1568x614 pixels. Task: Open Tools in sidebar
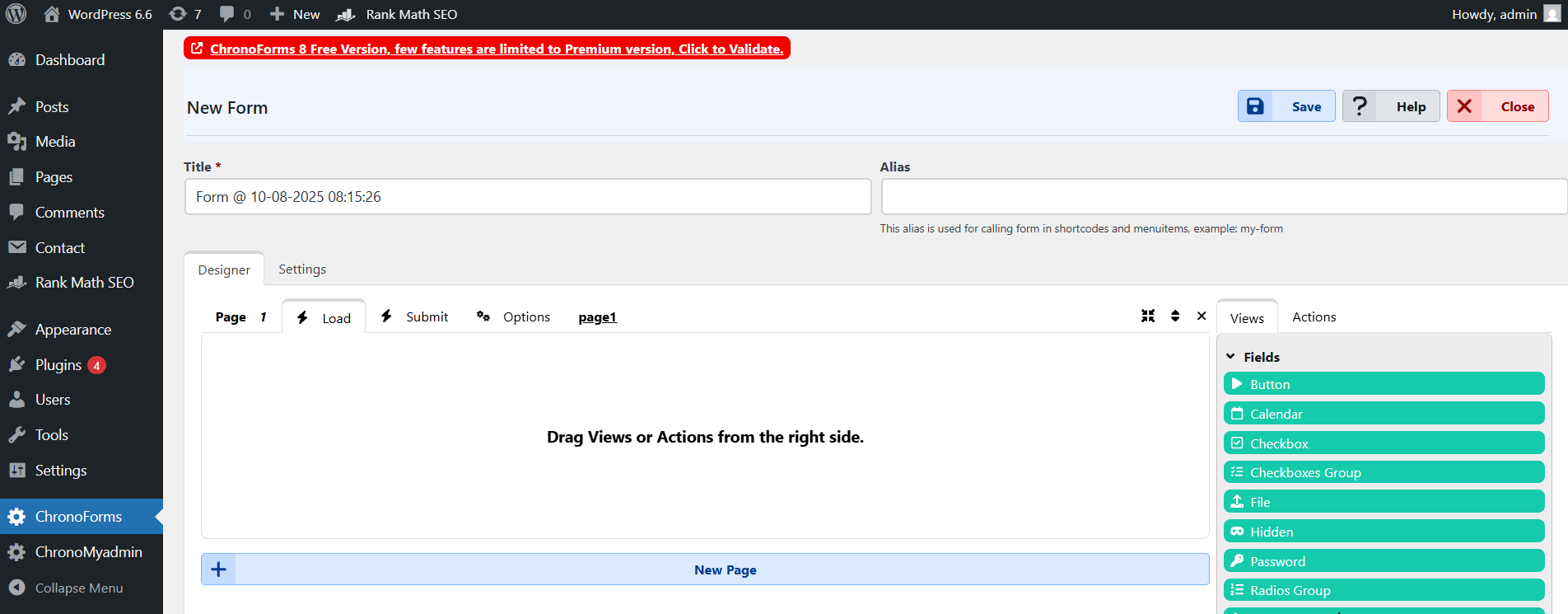click(81, 435)
